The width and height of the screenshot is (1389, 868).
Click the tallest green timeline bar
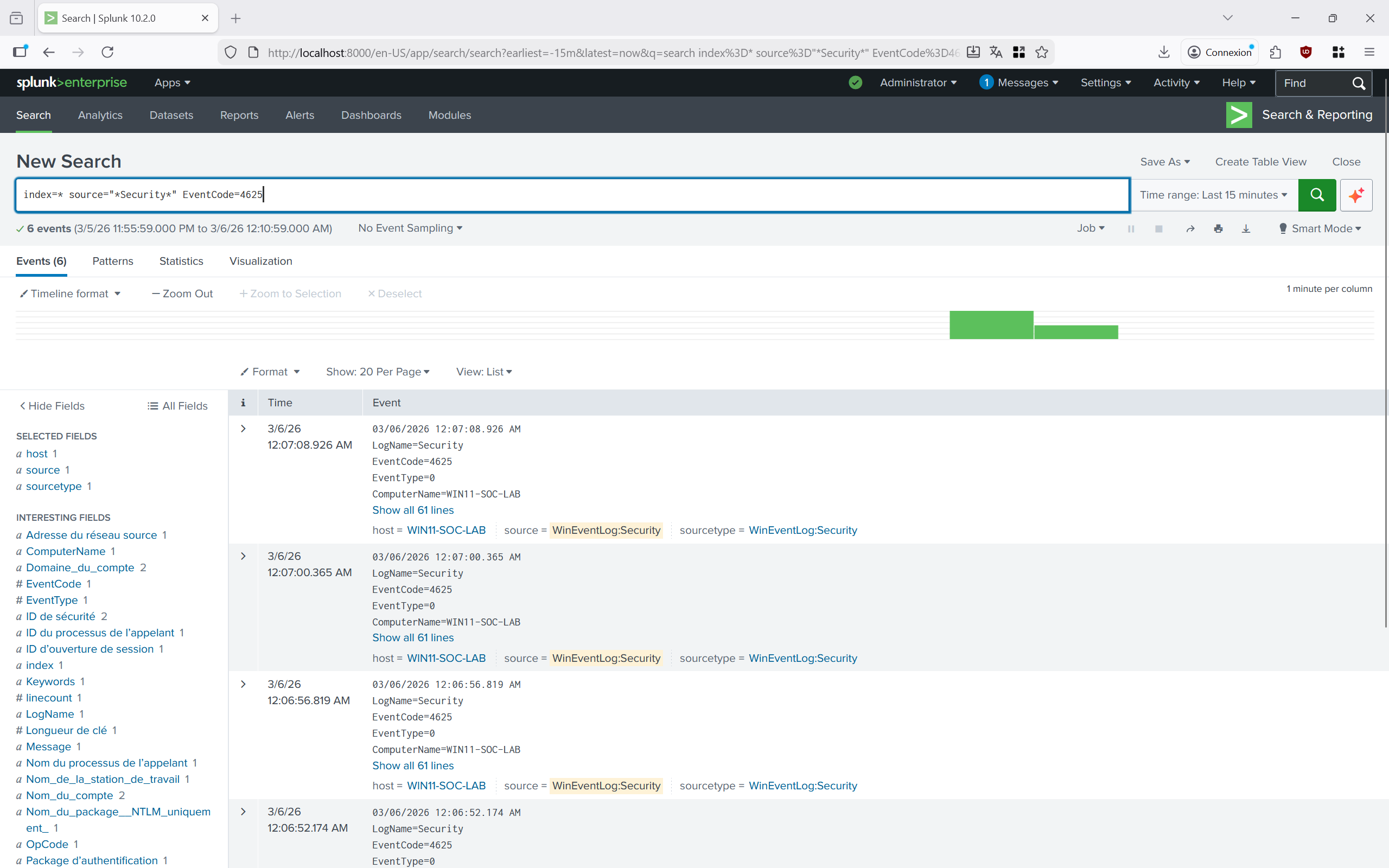click(x=991, y=325)
